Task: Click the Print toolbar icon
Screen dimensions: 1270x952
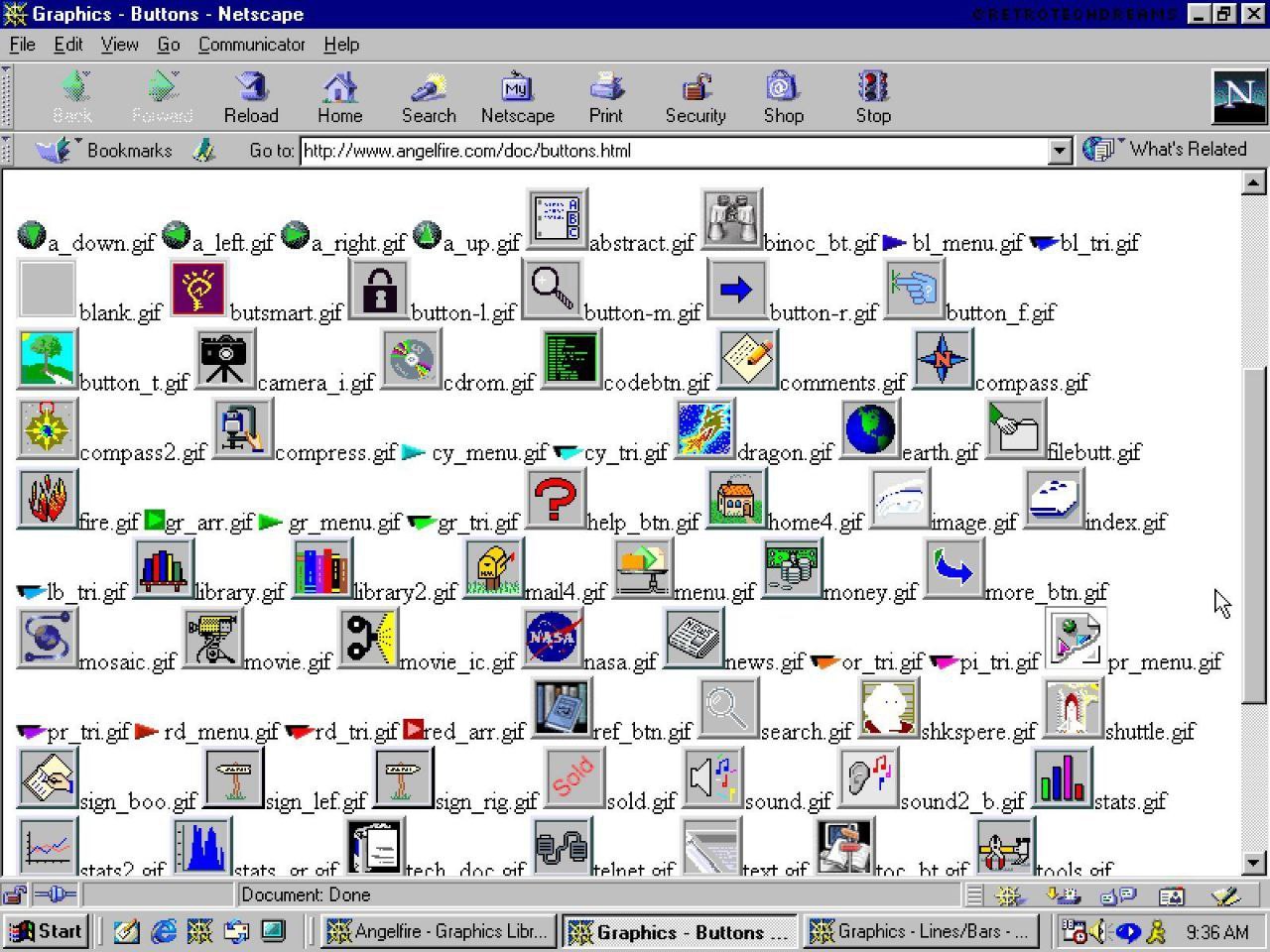Action: tap(605, 89)
